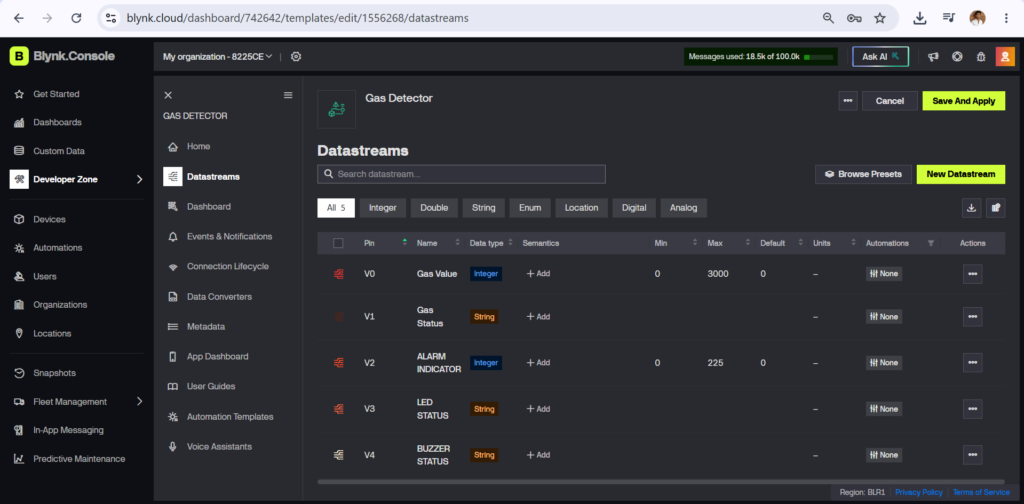Click the Chrome downloads icon
This screenshot has height=504, width=1024.
pos(920,18)
